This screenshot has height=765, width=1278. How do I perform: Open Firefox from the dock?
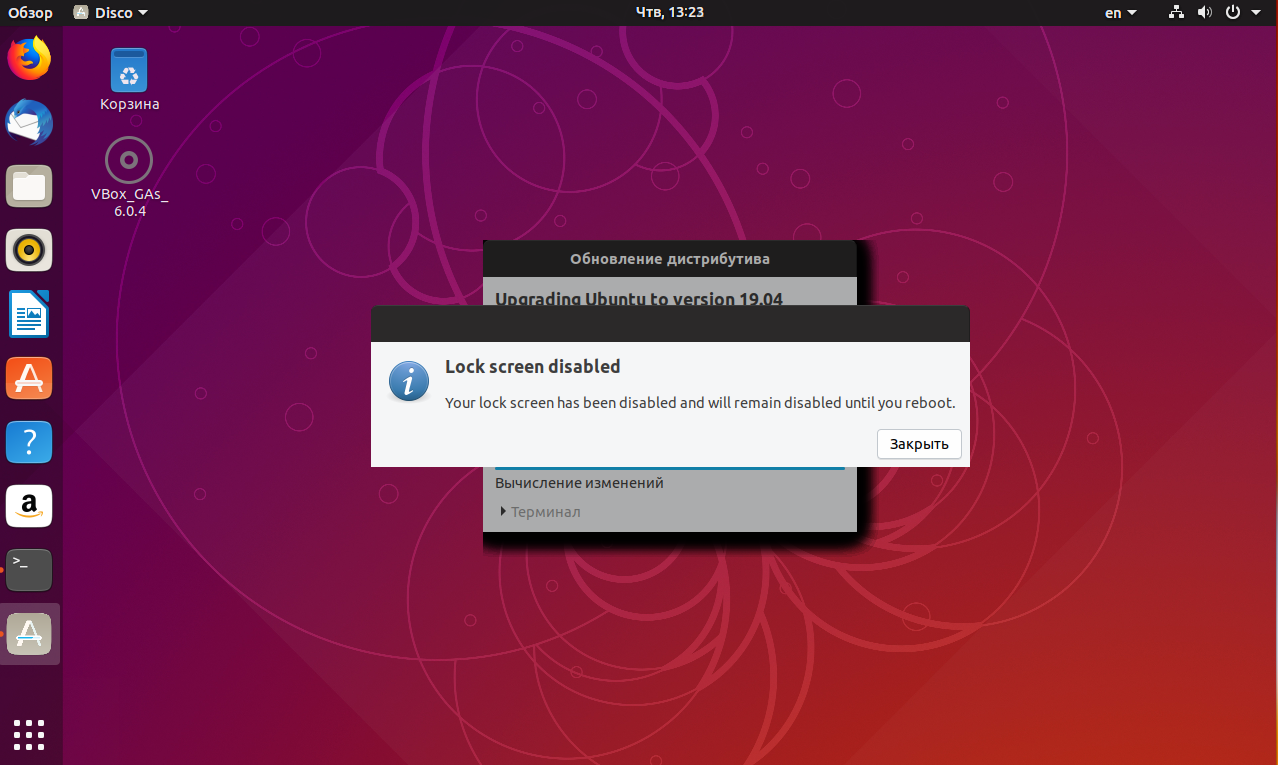tap(29, 59)
